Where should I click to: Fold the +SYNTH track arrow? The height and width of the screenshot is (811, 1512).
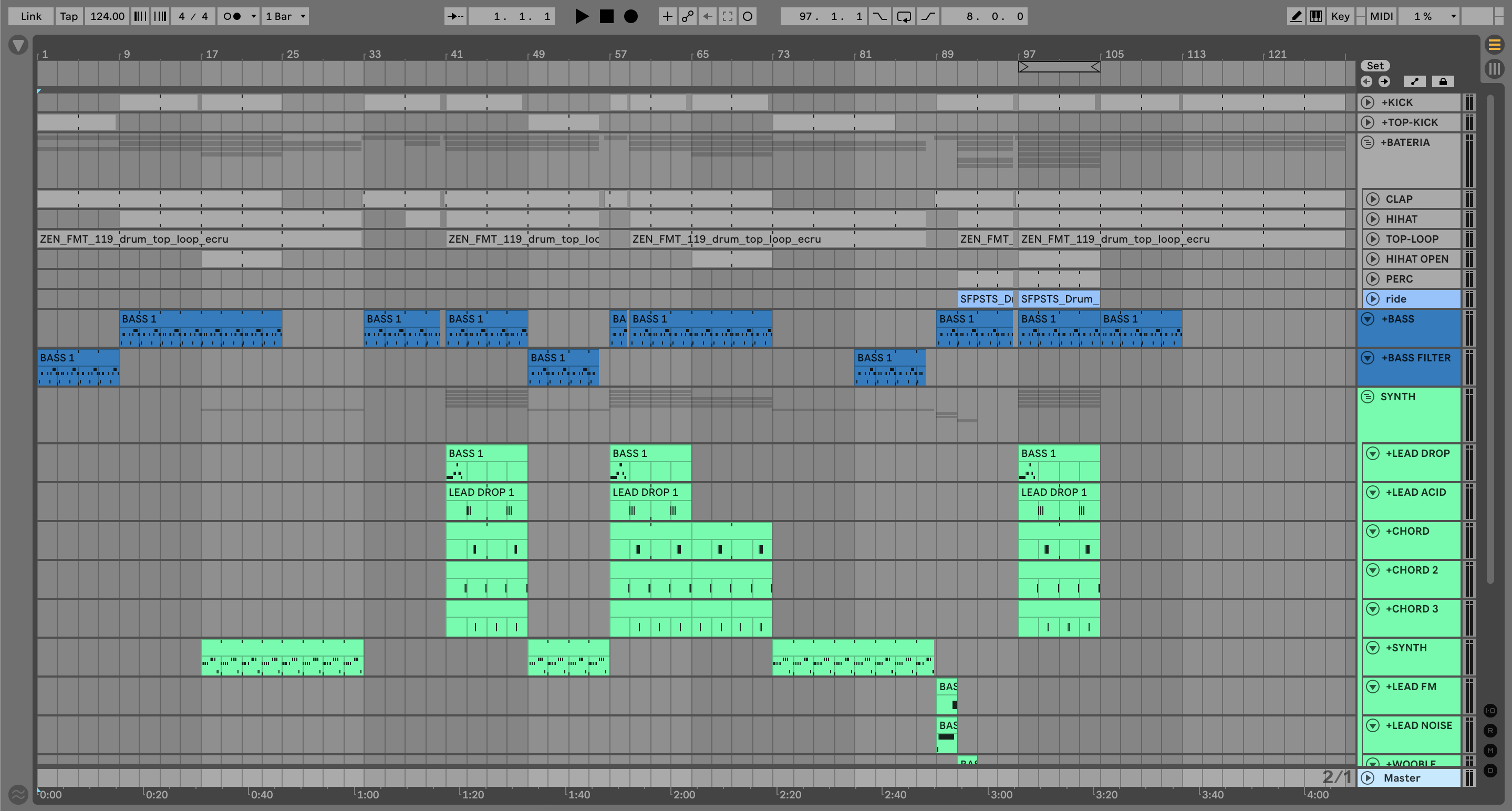1372,647
